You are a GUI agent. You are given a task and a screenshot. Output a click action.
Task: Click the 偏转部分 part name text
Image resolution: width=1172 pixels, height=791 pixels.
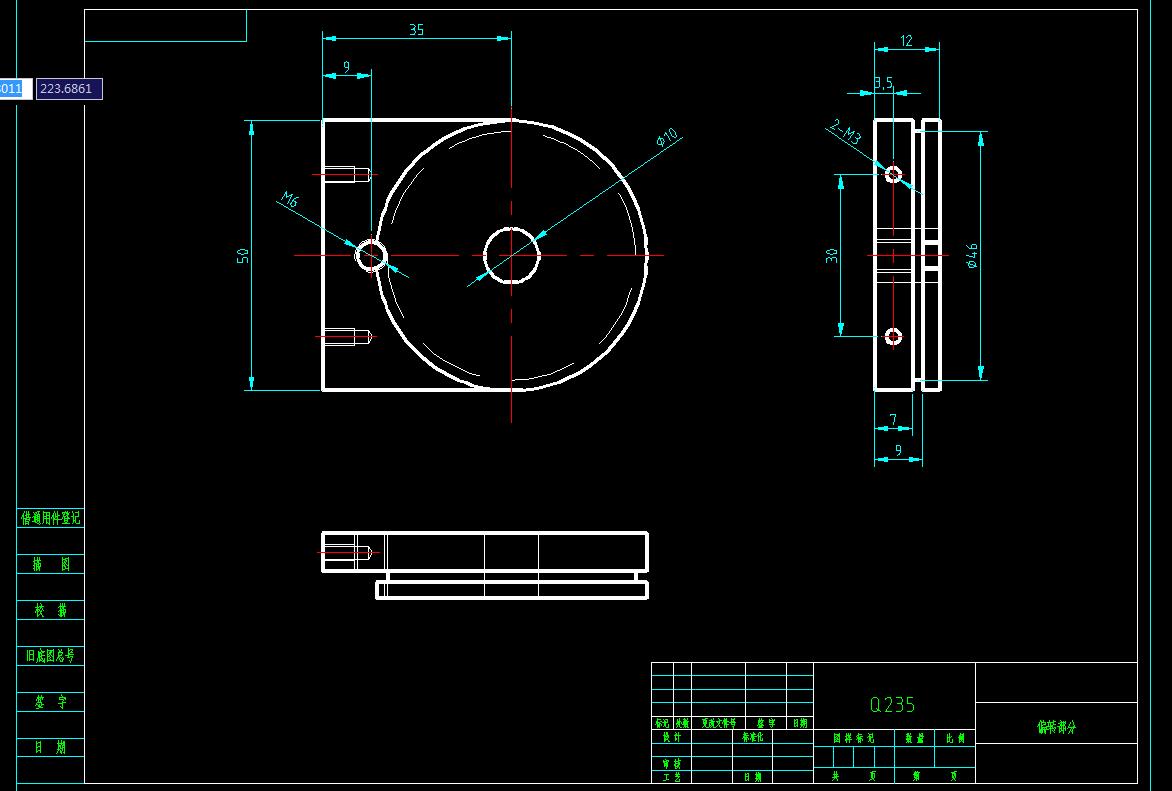pyautogui.click(x=1056, y=727)
